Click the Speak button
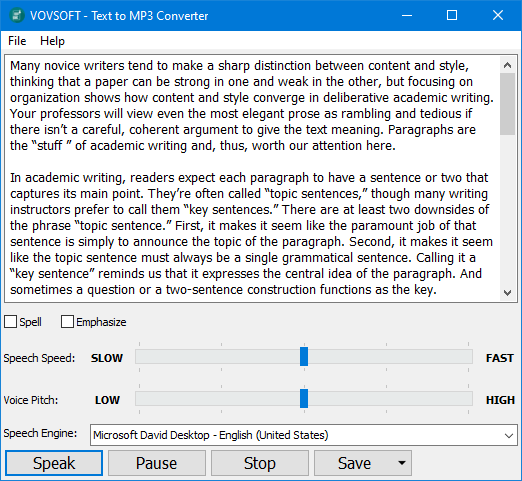The image size is (522, 481). tap(54, 463)
